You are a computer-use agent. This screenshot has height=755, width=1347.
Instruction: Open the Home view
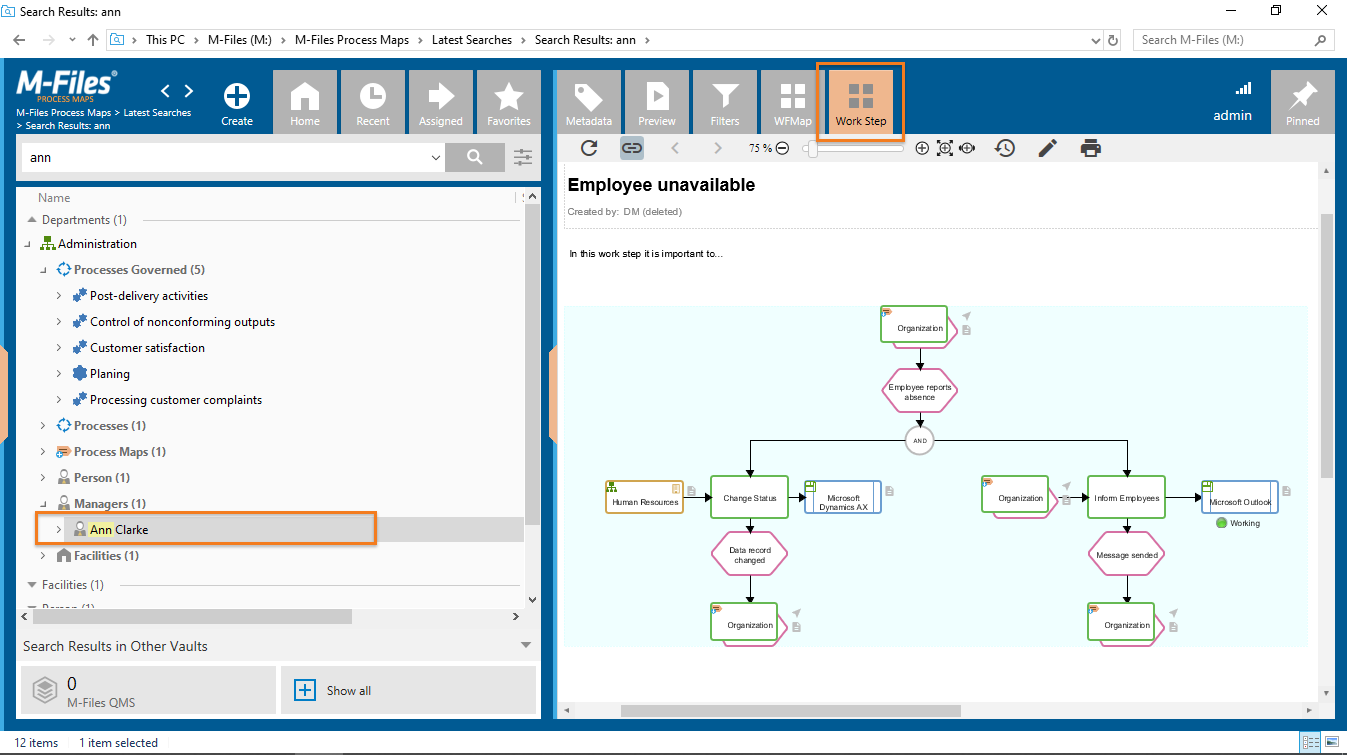click(x=305, y=101)
